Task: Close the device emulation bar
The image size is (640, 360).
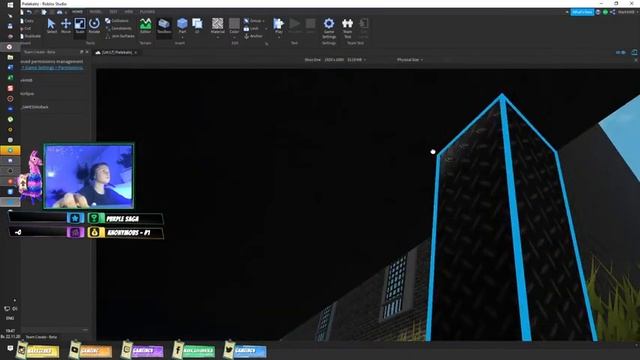Action: pyautogui.click(x=636, y=60)
